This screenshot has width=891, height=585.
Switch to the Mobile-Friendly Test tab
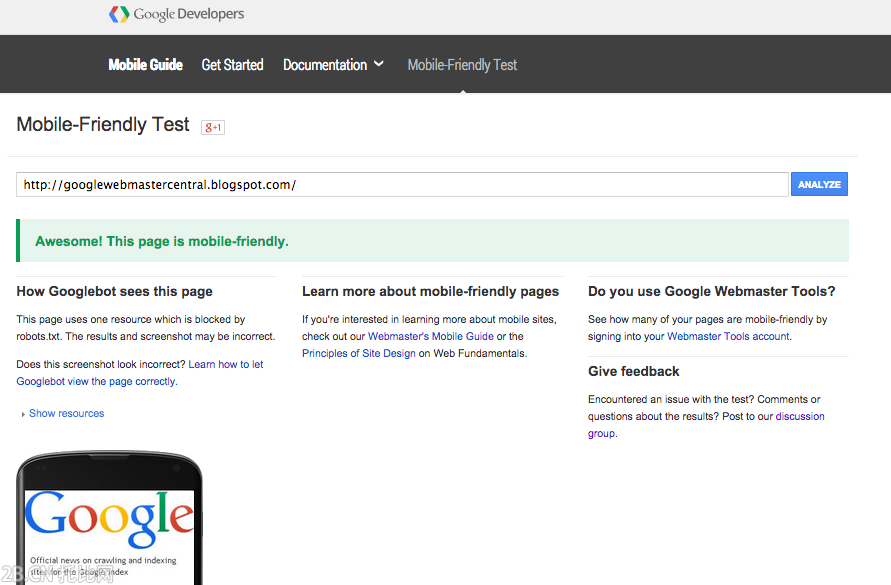(x=462, y=64)
